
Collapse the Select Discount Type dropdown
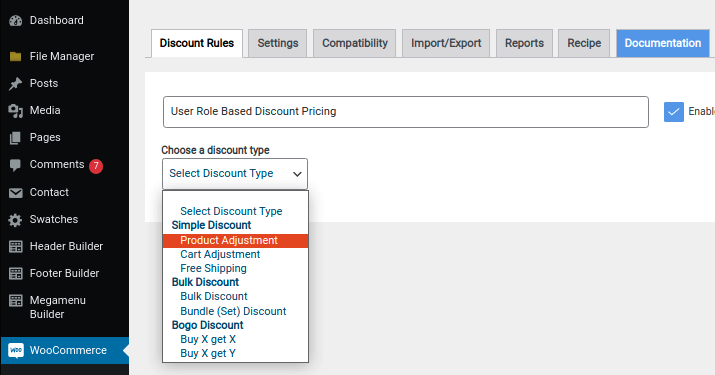[x=235, y=174]
